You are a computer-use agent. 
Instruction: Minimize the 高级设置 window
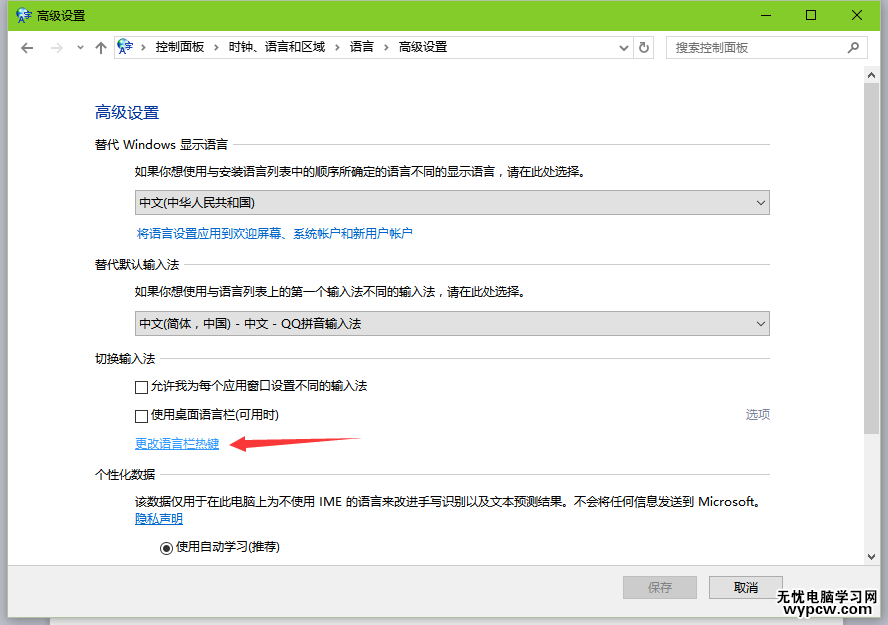[766, 15]
